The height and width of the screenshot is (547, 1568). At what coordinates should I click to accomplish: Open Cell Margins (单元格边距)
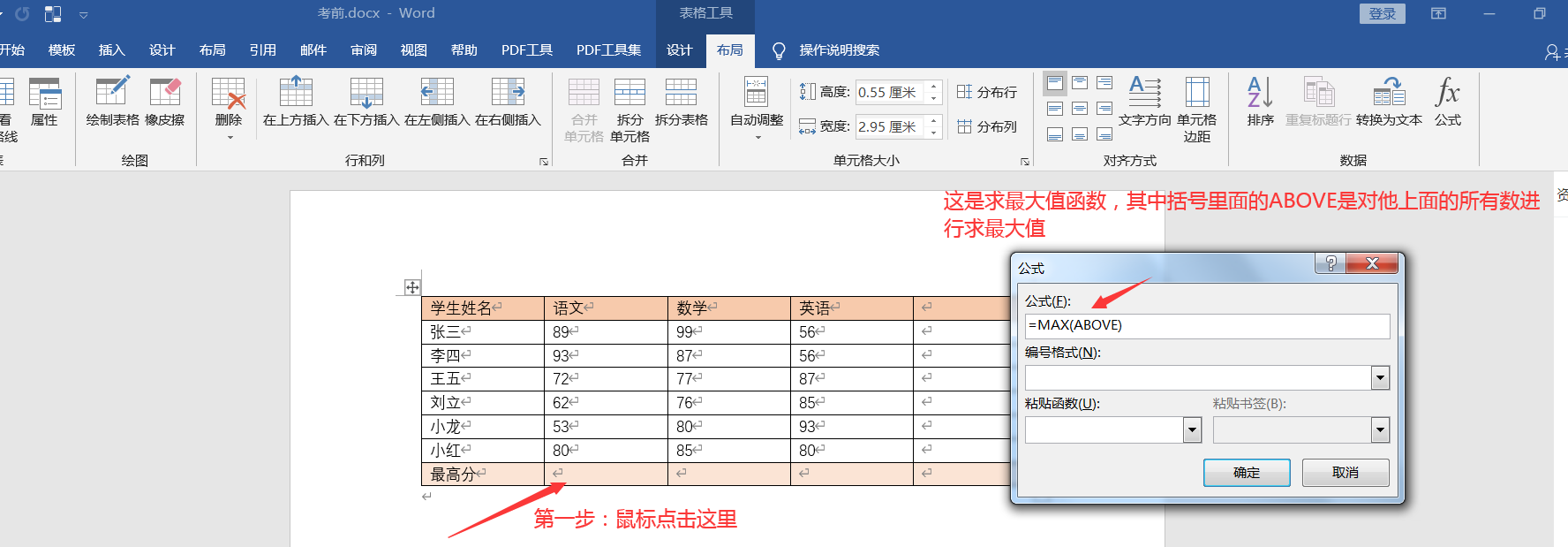pyautogui.click(x=1197, y=110)
